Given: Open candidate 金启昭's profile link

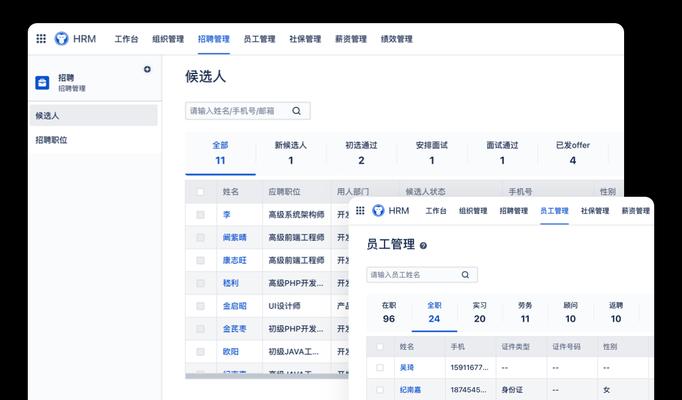Looking at the screenshot, I should (x=234, y=306).
